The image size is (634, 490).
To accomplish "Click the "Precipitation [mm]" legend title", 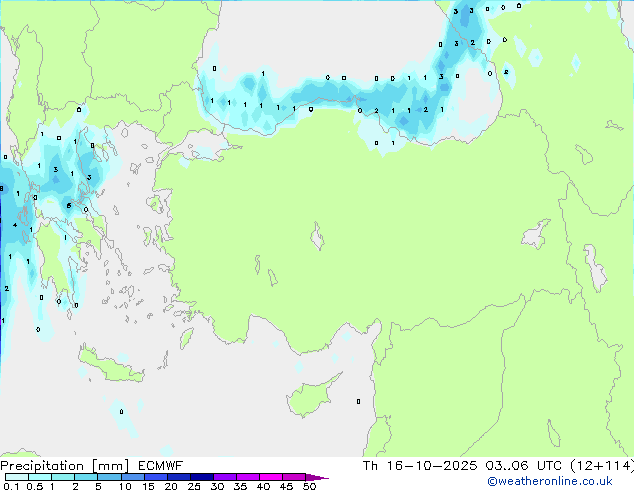I will [x=65, y=466].
